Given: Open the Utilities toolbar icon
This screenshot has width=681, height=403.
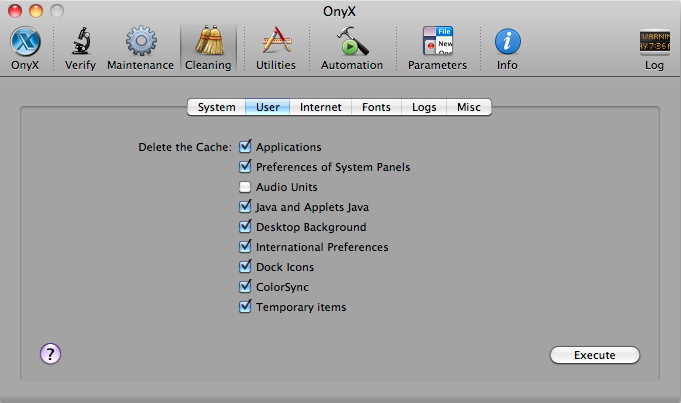Looking at the screenshot, I should [x=276, y=41].
